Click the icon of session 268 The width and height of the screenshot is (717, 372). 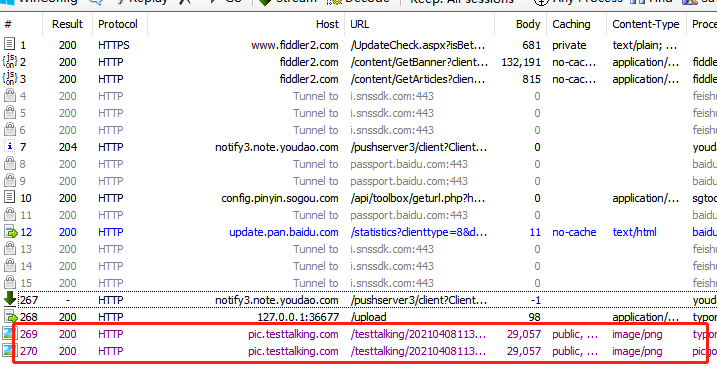pyautogui.click(x=11, y=316)
